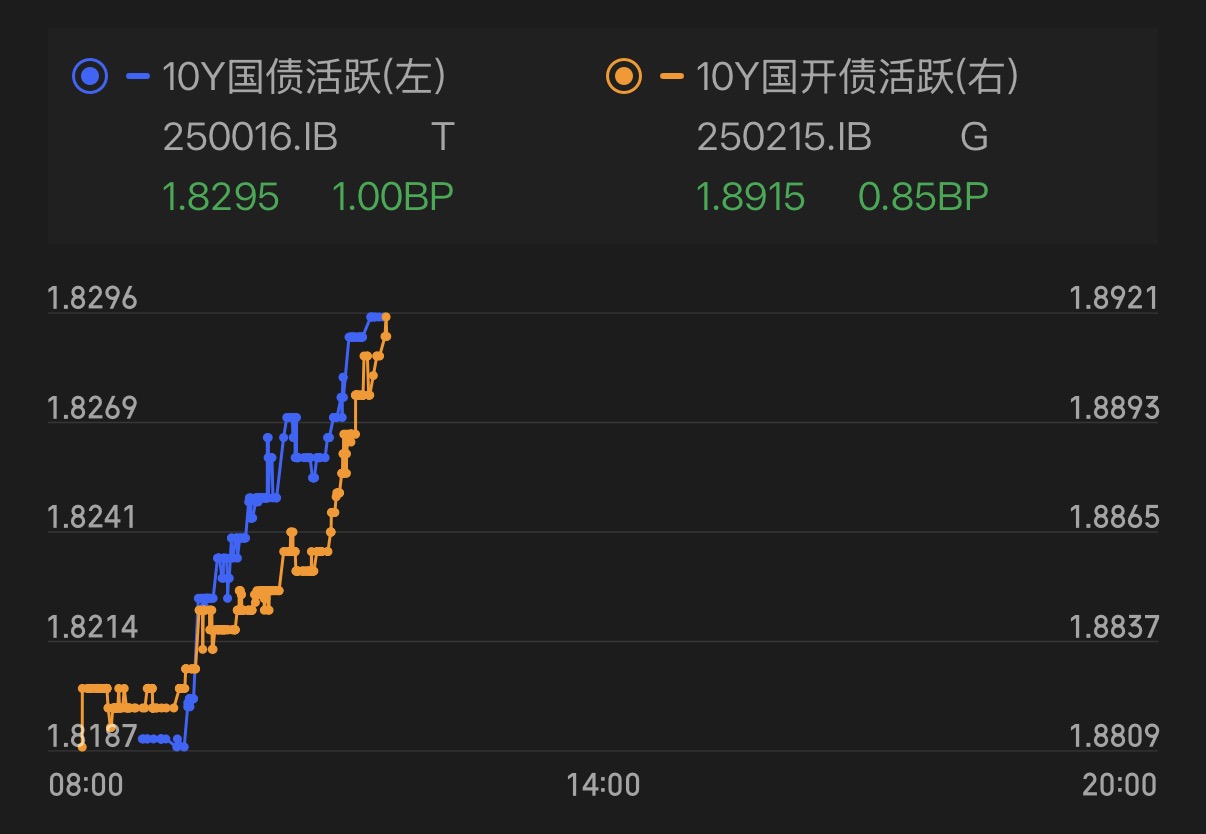Click bond code 250016.IB
The width and height of the screenshot is (1206, 834).
[250, 137]
